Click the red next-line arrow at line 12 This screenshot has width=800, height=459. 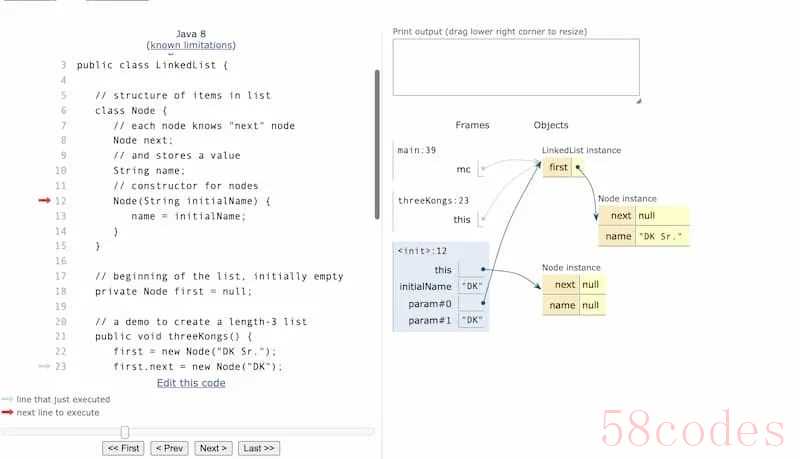[x=44, y=200]
